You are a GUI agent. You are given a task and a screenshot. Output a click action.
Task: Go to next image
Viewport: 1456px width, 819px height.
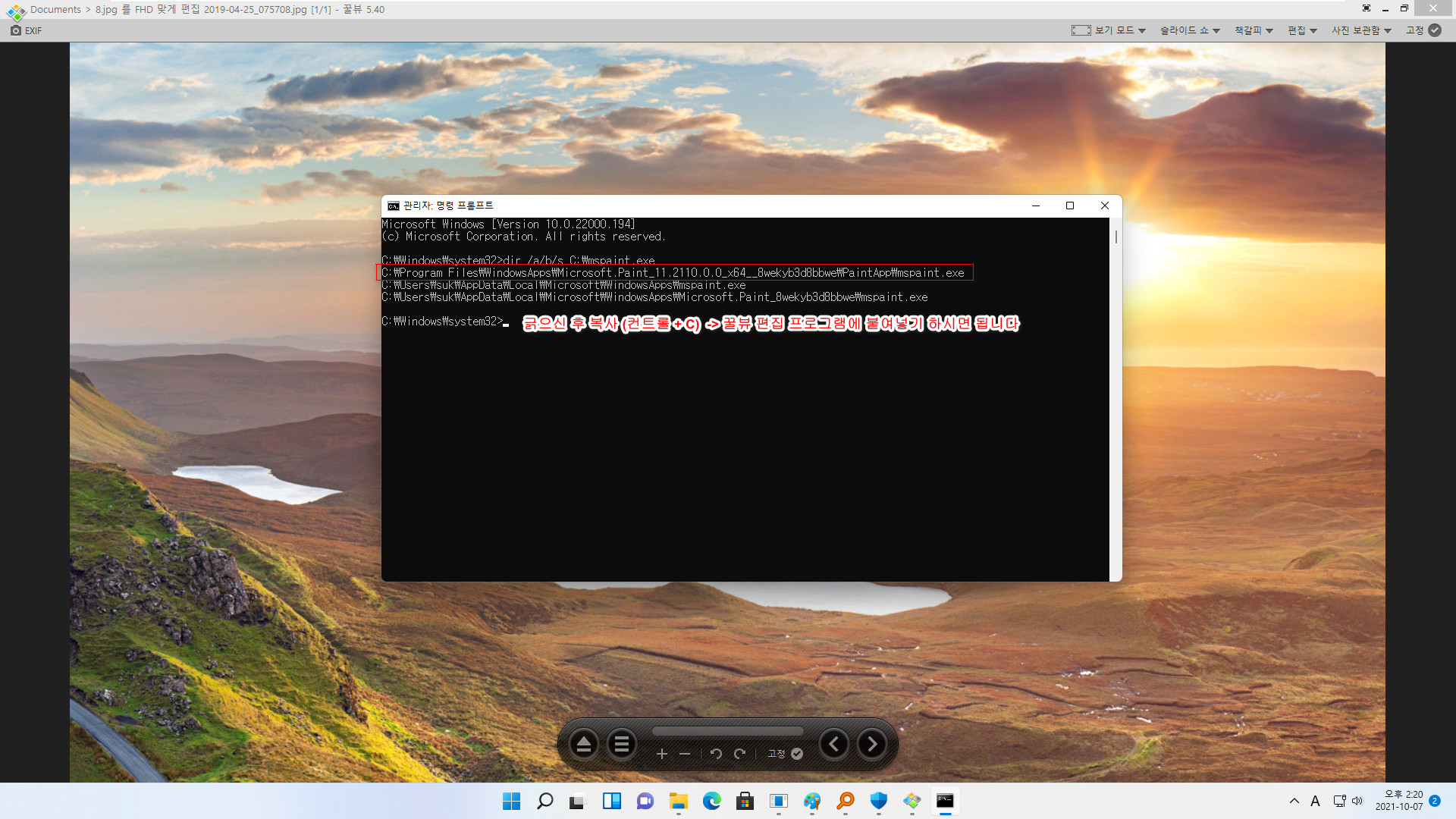pos(872,744)
